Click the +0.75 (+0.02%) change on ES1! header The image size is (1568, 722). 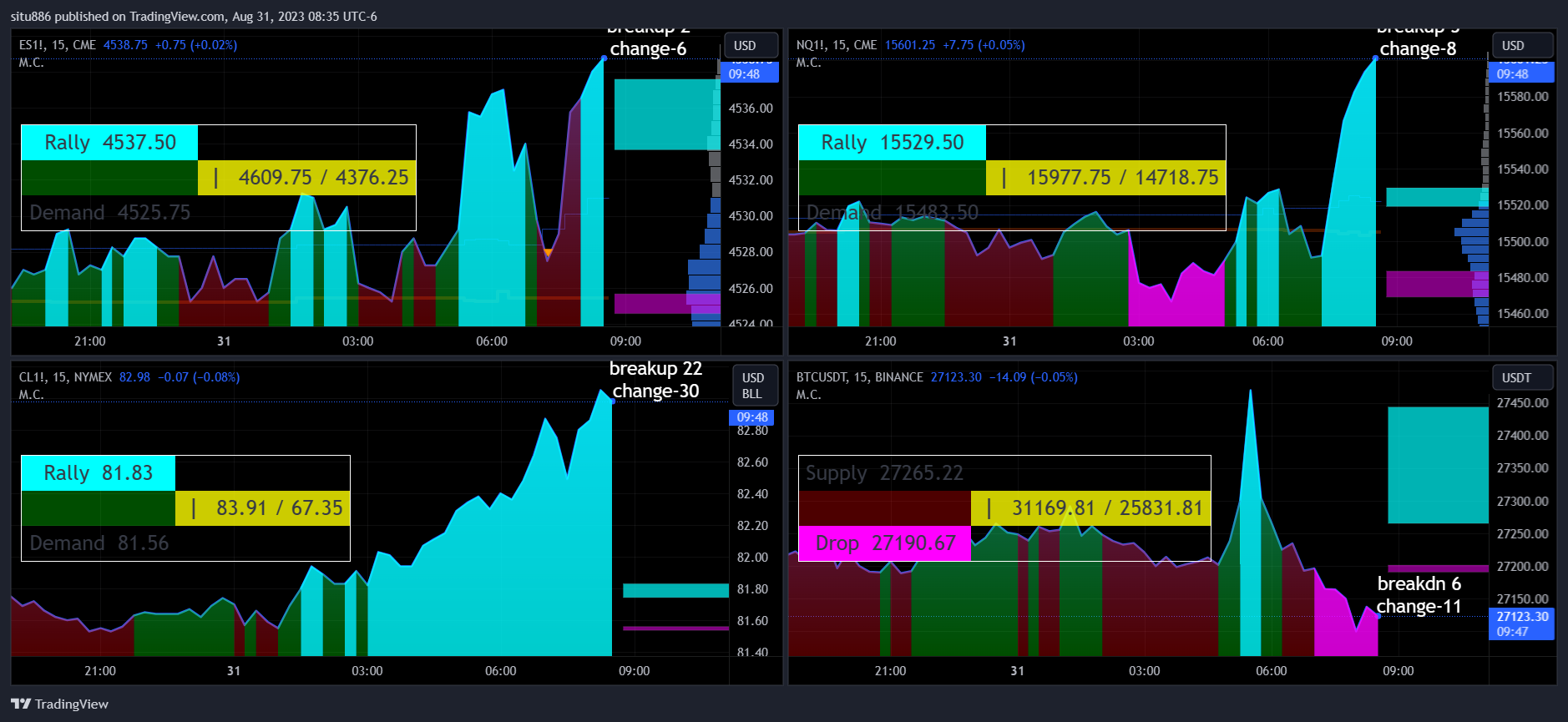[196, 45]
